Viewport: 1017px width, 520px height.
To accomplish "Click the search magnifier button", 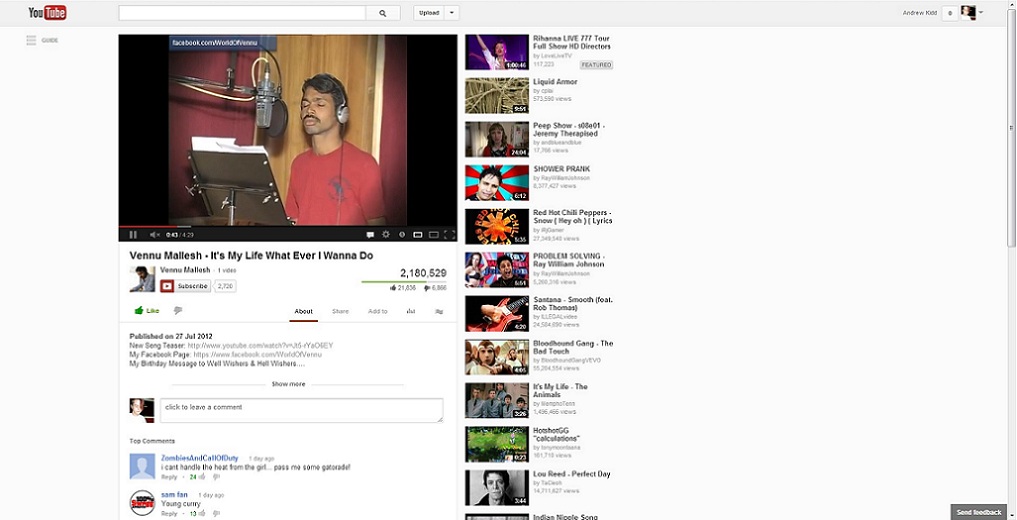I will pyautogui.click(x=383, y=13).
